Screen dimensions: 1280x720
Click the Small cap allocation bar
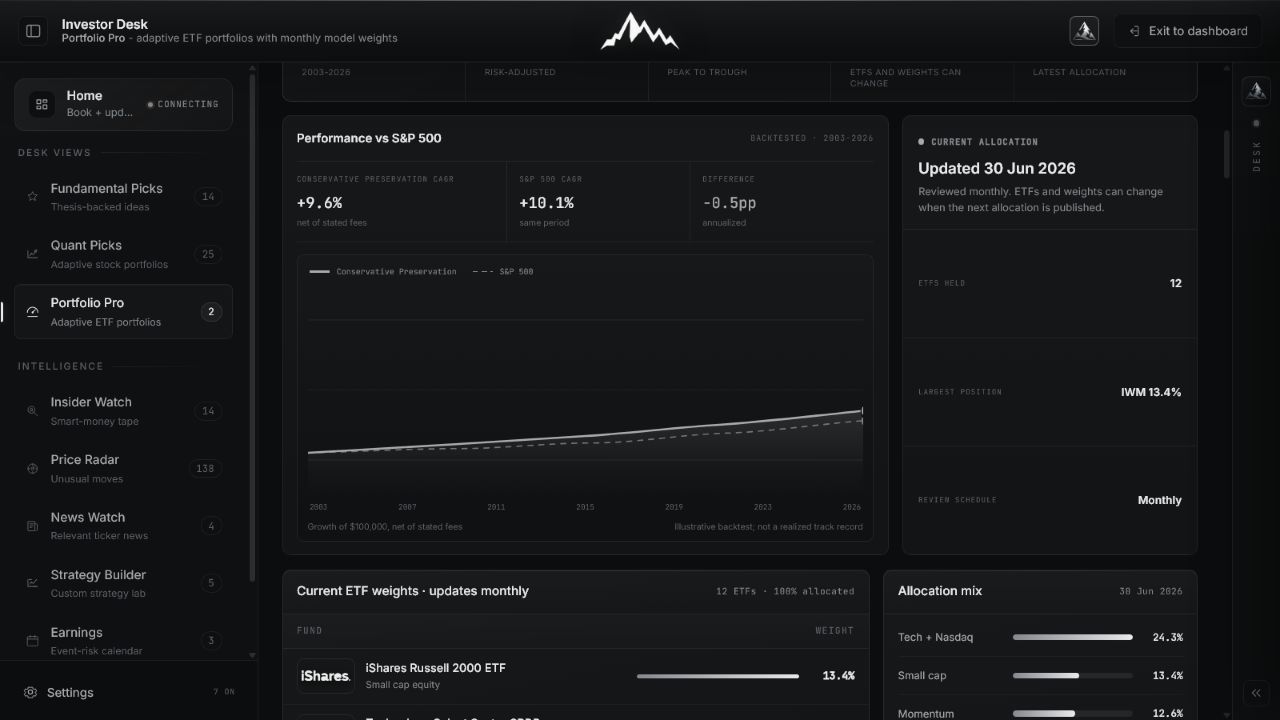pos(1072,675)
